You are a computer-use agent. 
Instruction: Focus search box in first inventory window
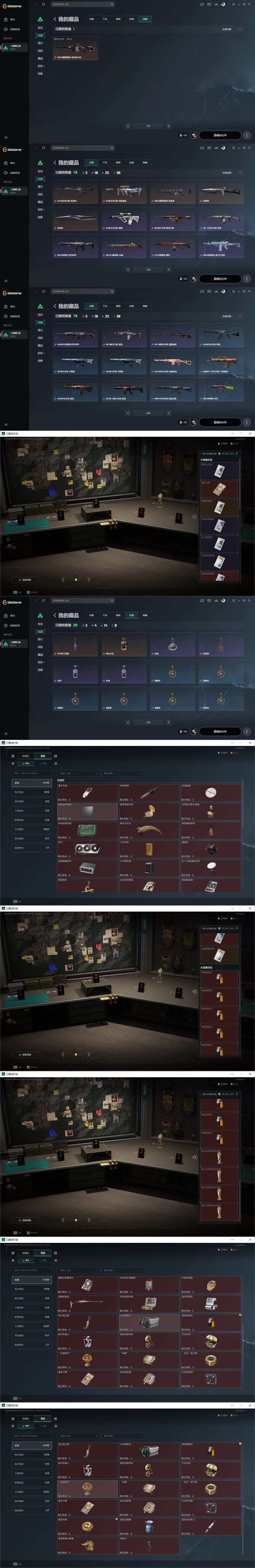click(32, 774)
